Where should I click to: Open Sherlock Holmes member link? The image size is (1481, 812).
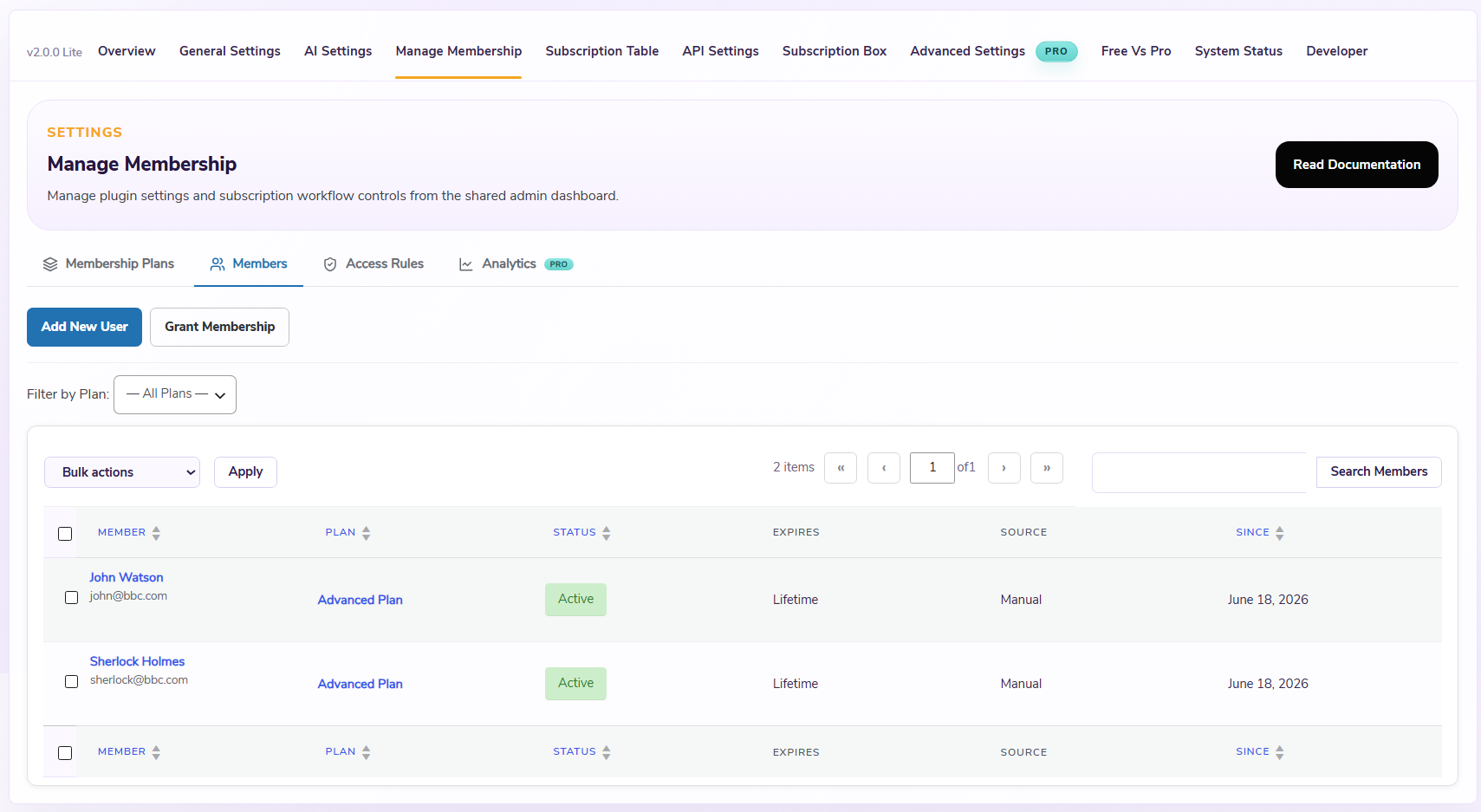point(137,661)
